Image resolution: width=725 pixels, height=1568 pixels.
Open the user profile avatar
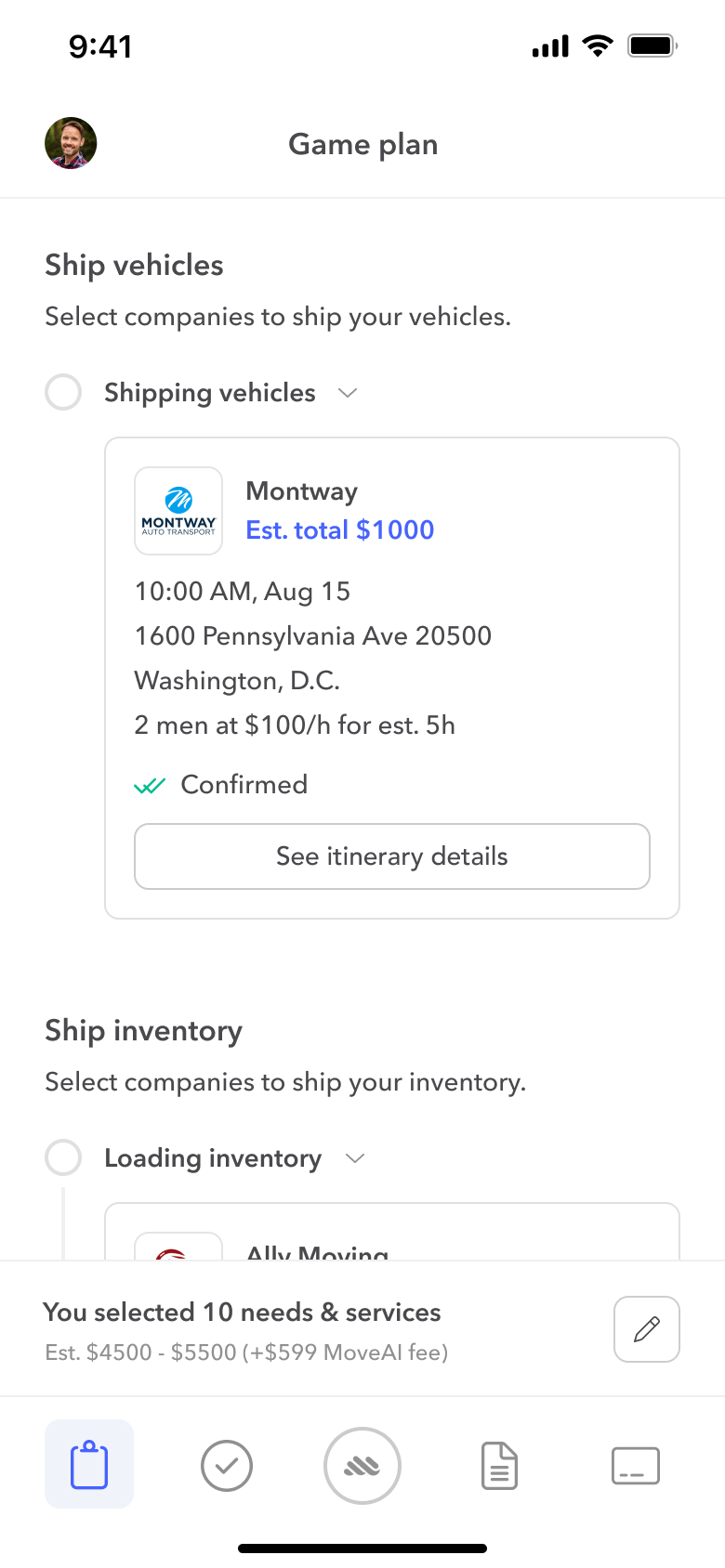click(x=71, y=143)
